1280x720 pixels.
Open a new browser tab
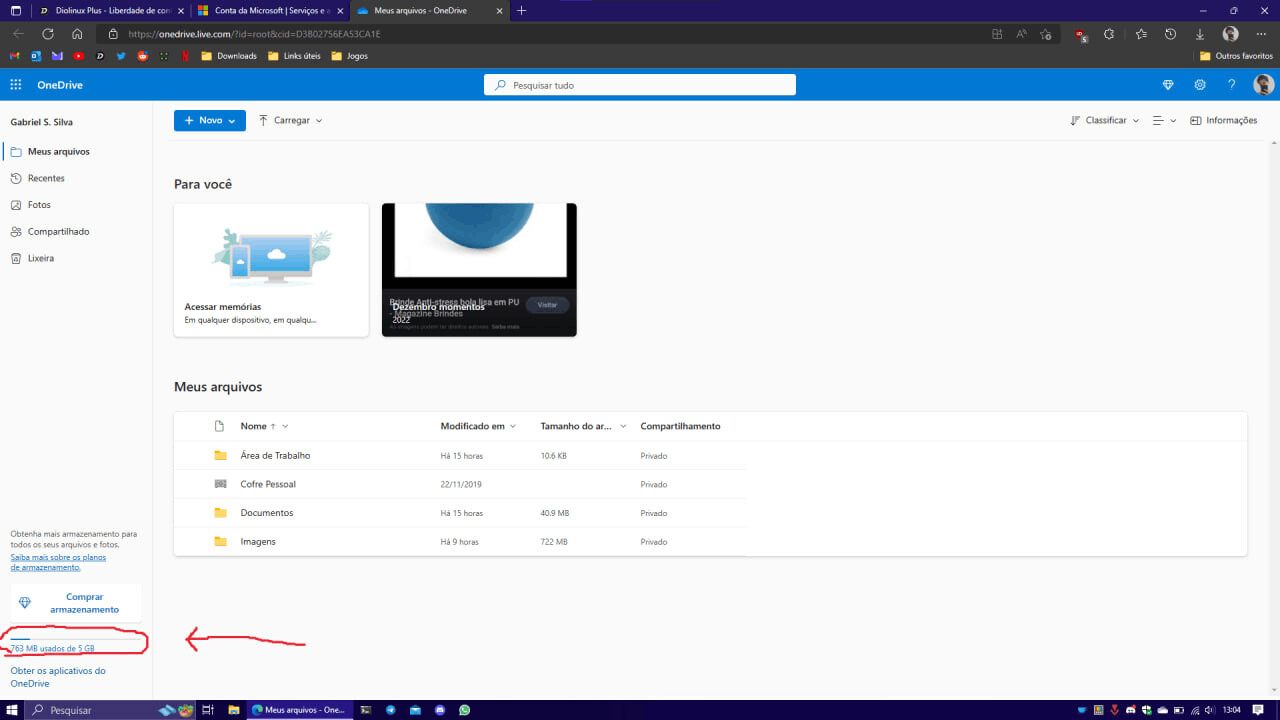tap(521, 10)
